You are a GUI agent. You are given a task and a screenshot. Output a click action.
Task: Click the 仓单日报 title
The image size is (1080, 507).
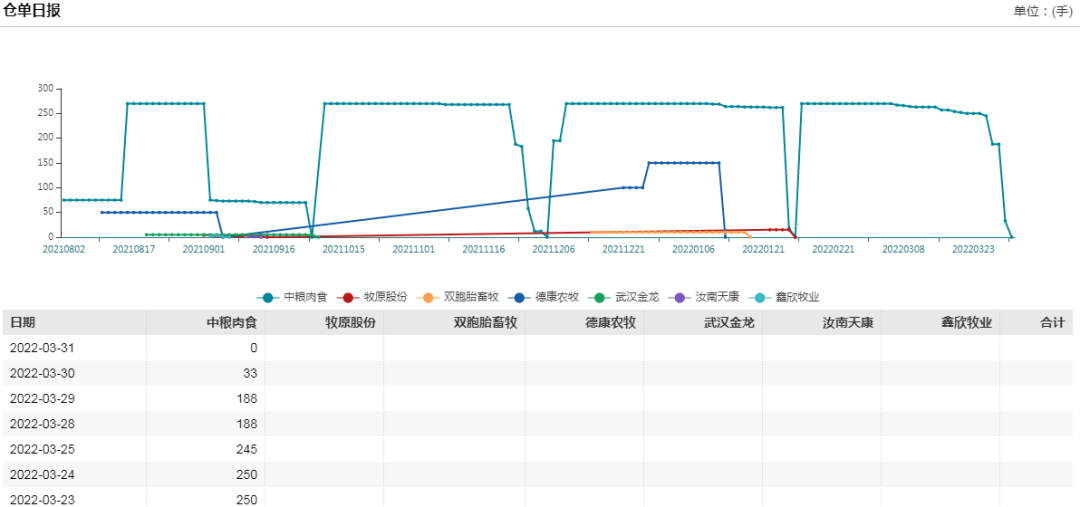coord(32,11)
